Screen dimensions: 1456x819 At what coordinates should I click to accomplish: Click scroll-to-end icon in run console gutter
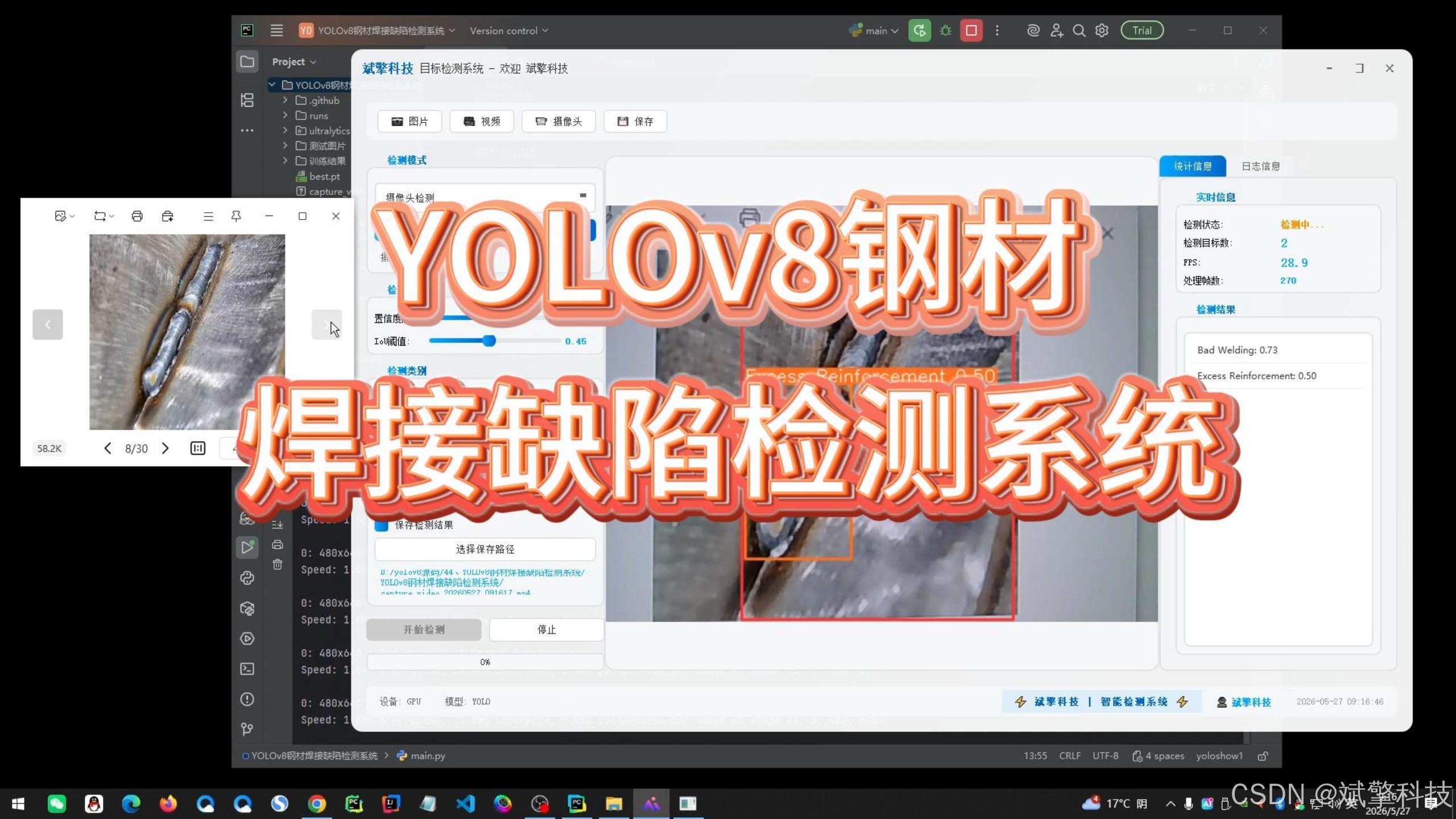pyautogui.click(x=278, y=524)
